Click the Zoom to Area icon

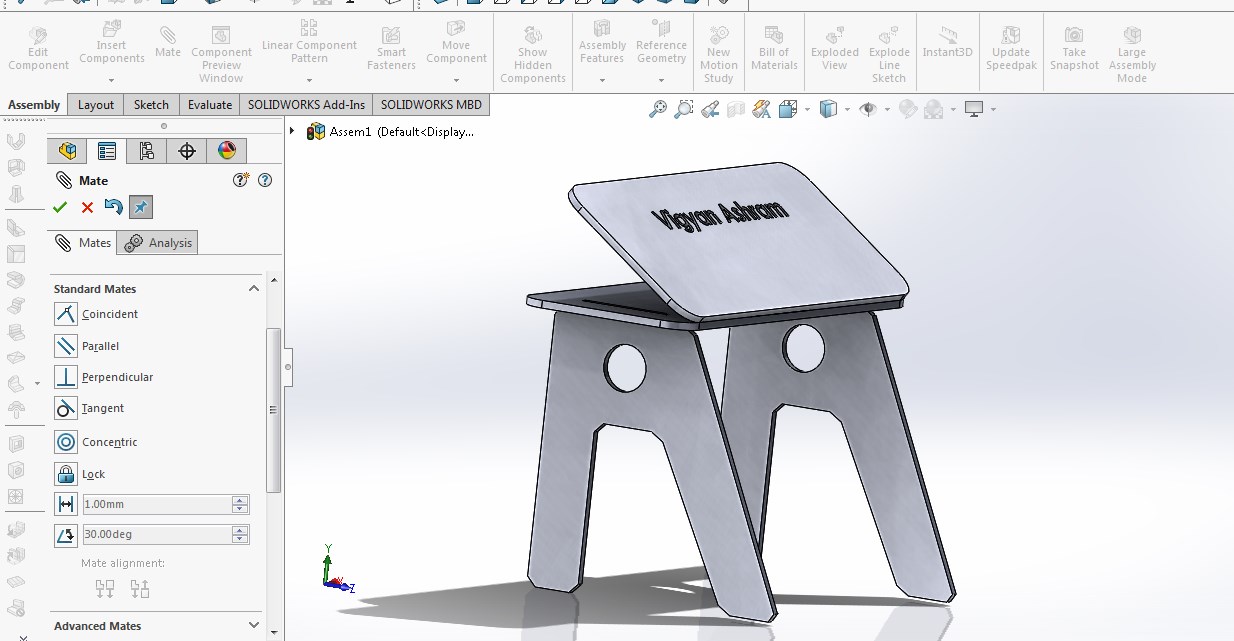tap(684, 109)
